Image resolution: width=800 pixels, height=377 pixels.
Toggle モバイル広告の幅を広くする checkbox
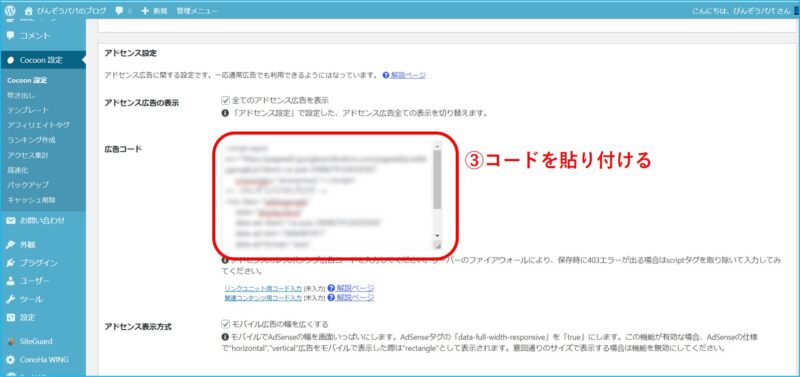(225, 324)
